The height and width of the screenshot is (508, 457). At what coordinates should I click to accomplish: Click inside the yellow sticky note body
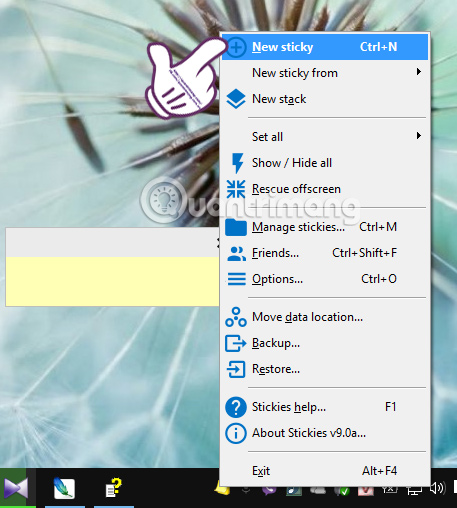point(112,281)
